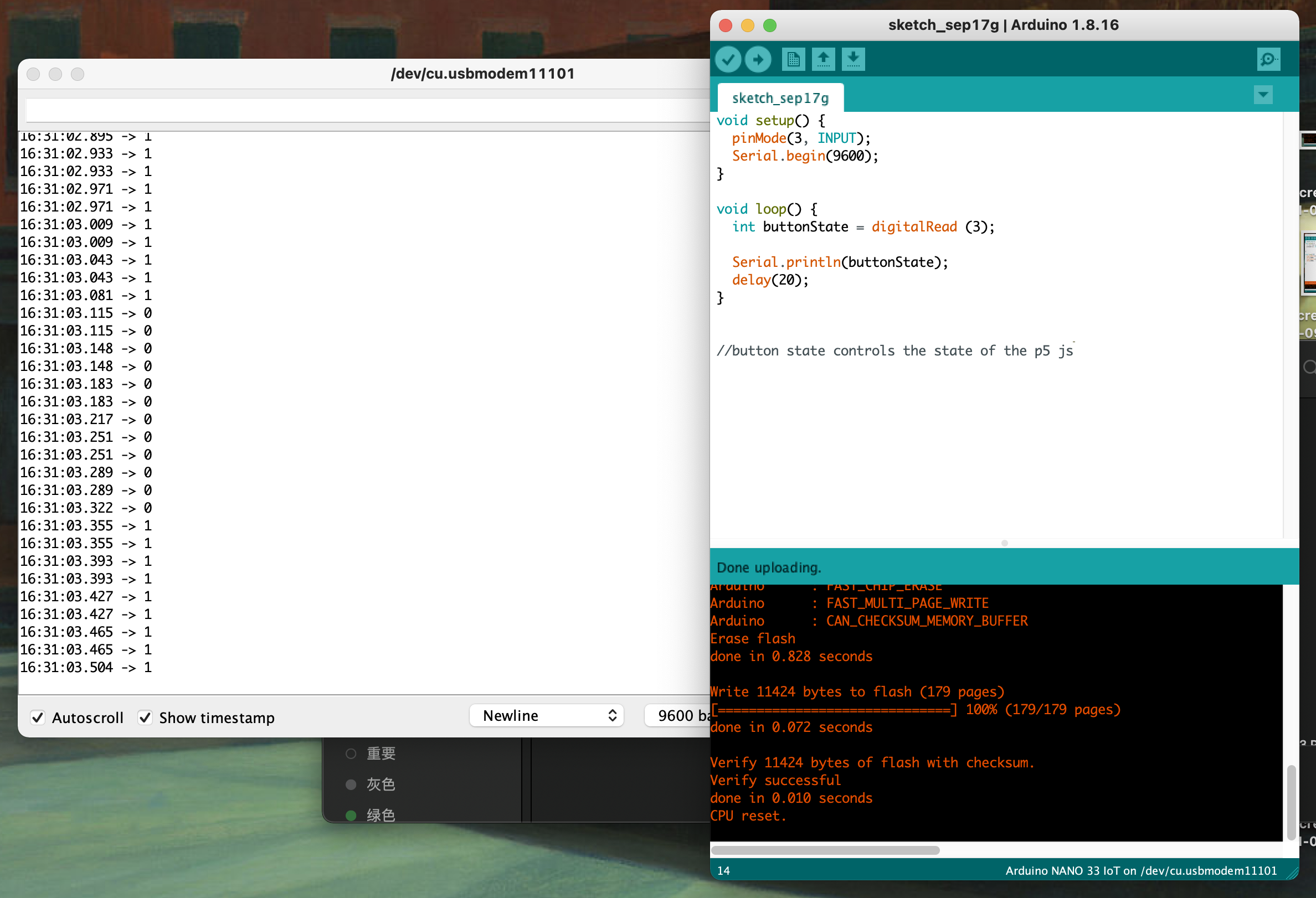Click the 'void setup() {' code line
The width and height of the screenshot is (1316, 898).
pyautogui.click(x=770, y=121)
